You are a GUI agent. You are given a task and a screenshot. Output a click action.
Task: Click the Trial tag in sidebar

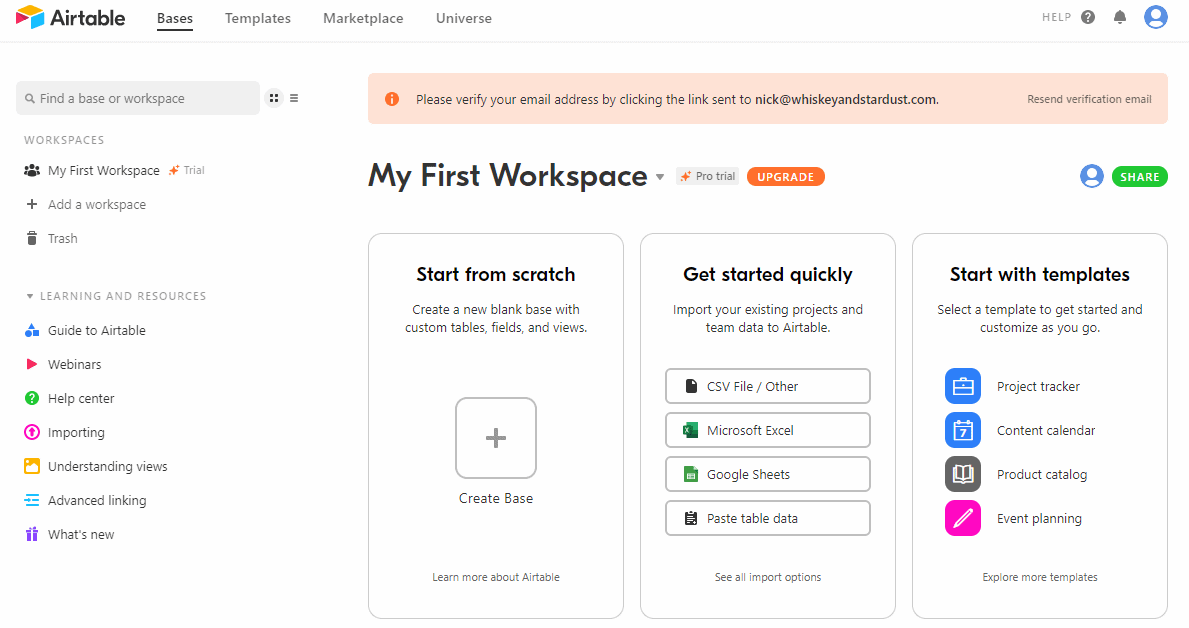coord(187,171)
